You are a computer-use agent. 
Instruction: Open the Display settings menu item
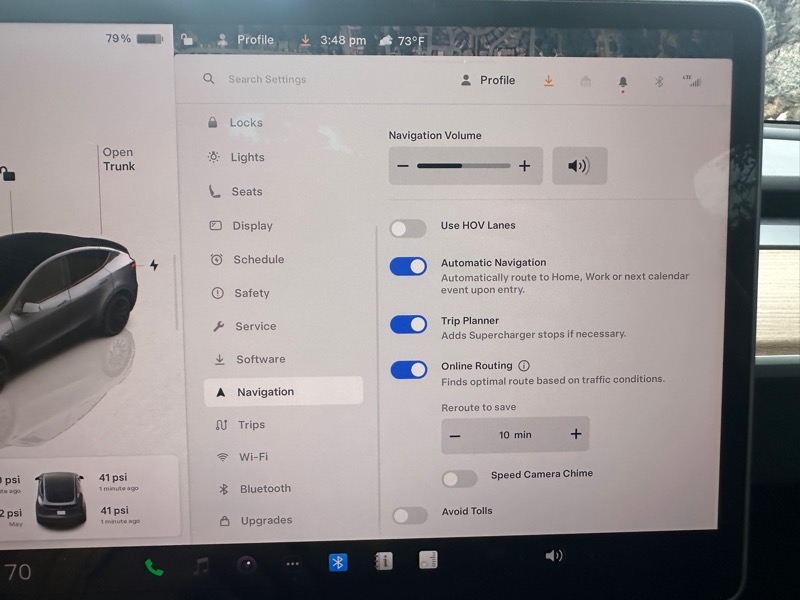[252, 226]
